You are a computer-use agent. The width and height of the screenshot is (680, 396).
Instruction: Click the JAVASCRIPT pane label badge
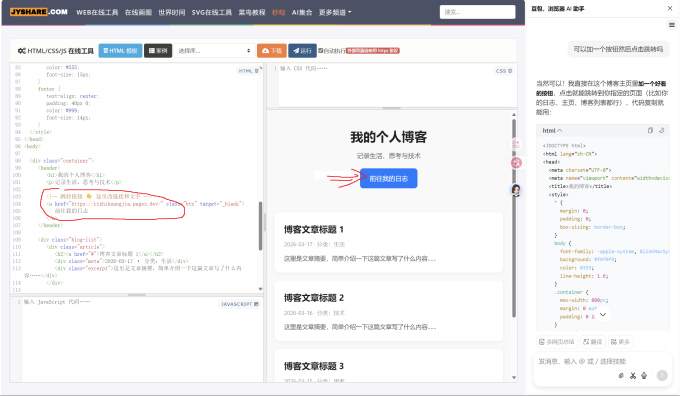(240, 304)
